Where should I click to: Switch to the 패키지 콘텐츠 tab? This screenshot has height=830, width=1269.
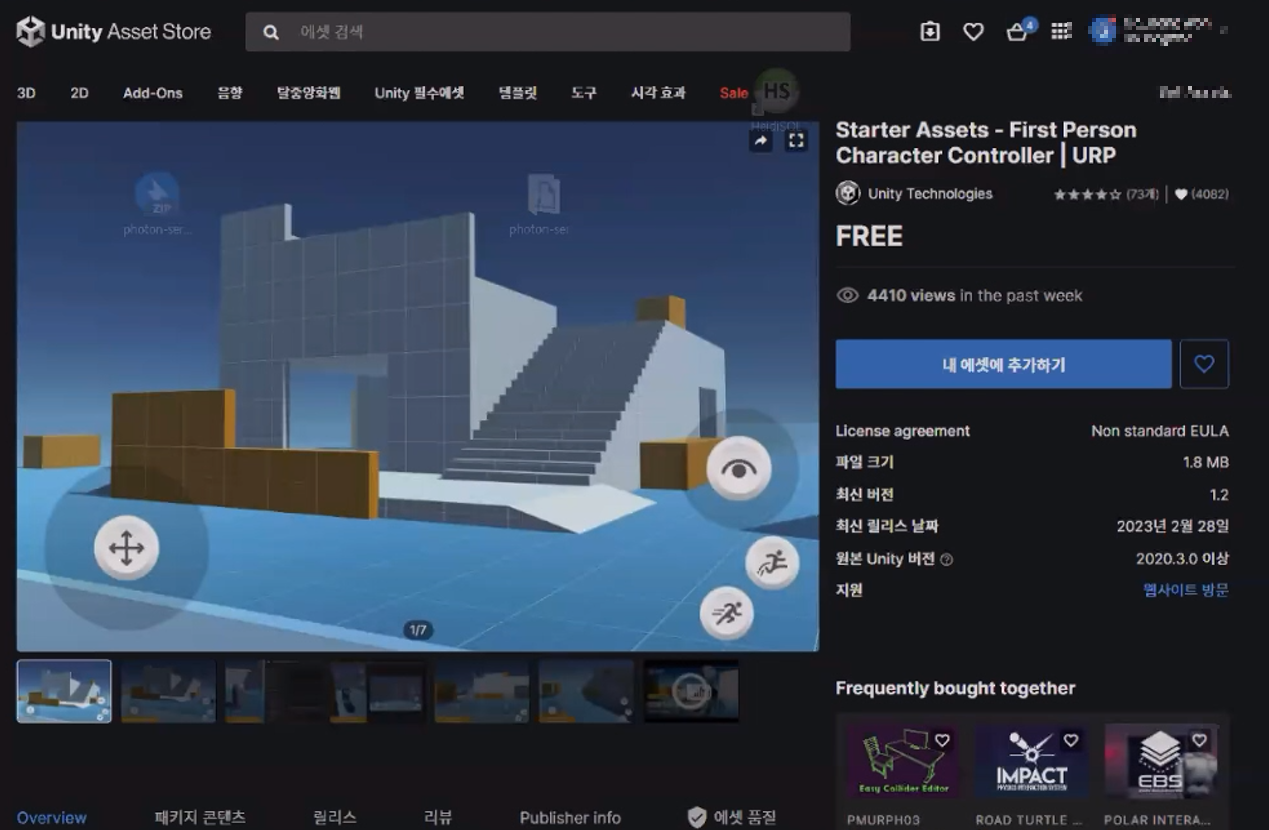pyautogui.click(x=200, y=817)
